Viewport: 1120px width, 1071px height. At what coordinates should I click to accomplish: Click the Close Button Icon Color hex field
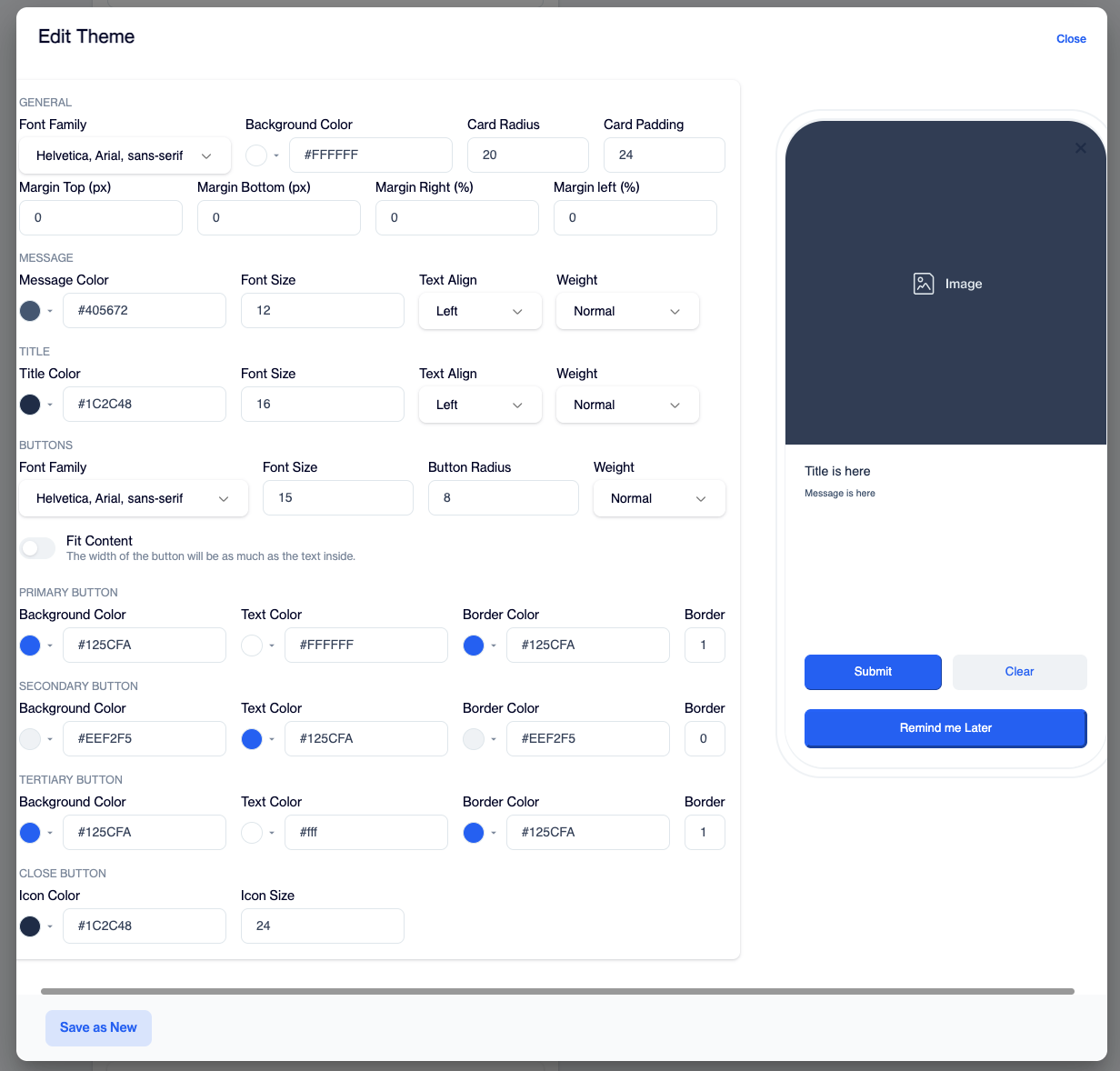click(x=145, y=926)
